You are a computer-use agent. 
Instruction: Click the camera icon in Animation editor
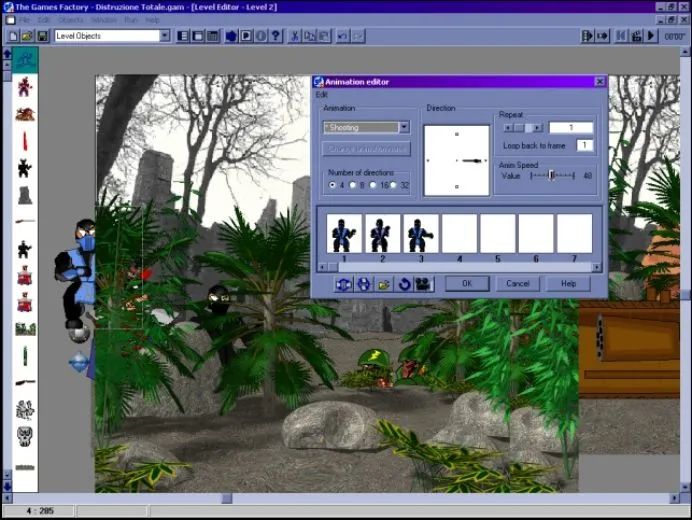coord(423,284)
